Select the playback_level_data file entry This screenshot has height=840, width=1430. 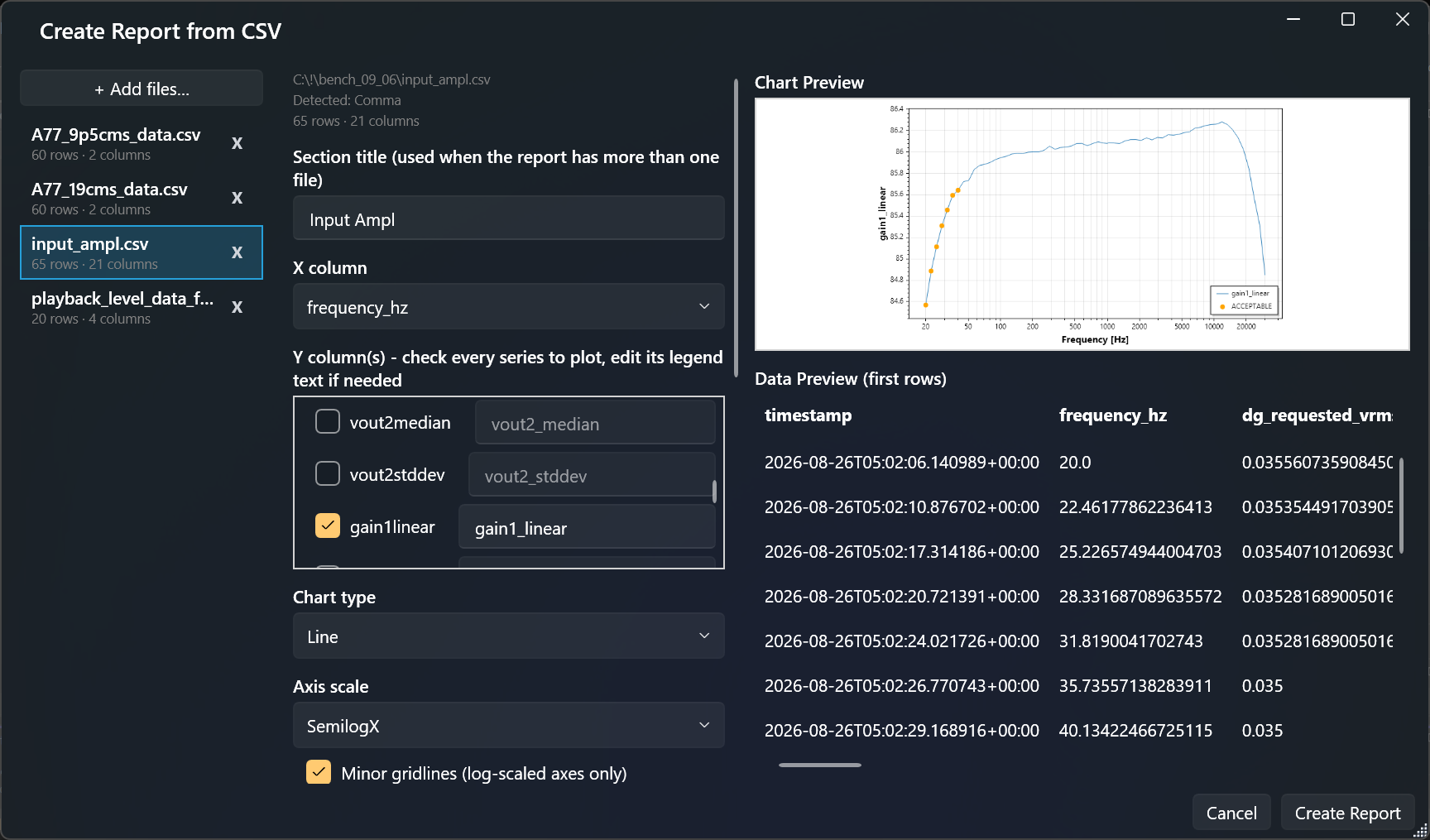point(142,307)
